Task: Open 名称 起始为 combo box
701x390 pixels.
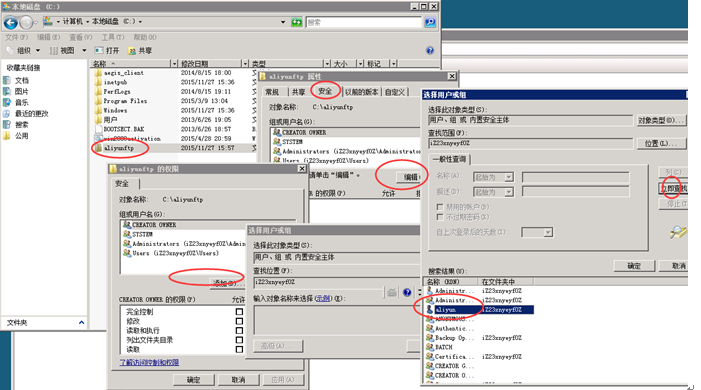Action: [494, 177]
